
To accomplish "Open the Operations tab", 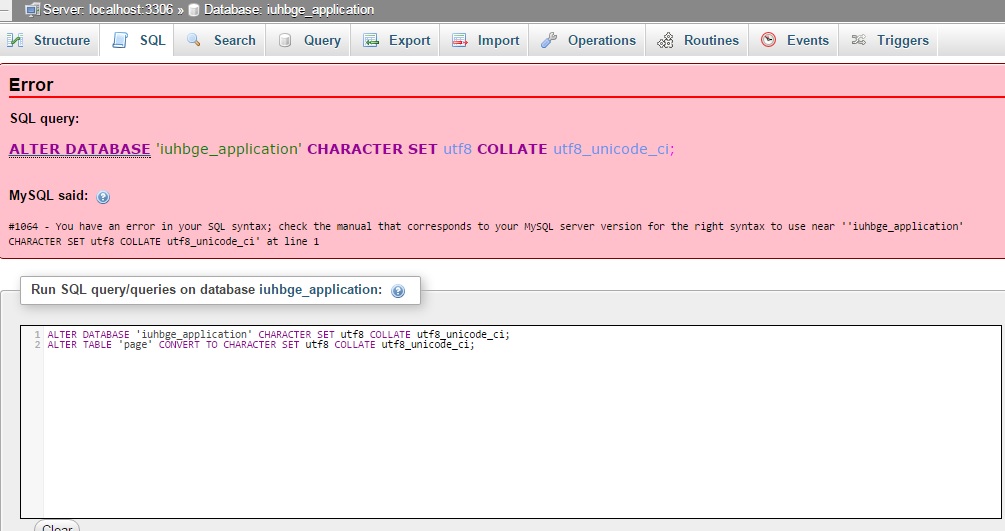I will (x=587, y=40).
